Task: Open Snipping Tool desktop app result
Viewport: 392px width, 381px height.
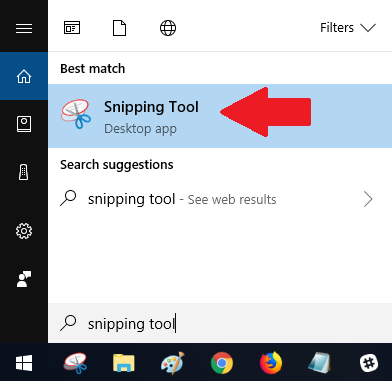Action: (x=220, y=116)
